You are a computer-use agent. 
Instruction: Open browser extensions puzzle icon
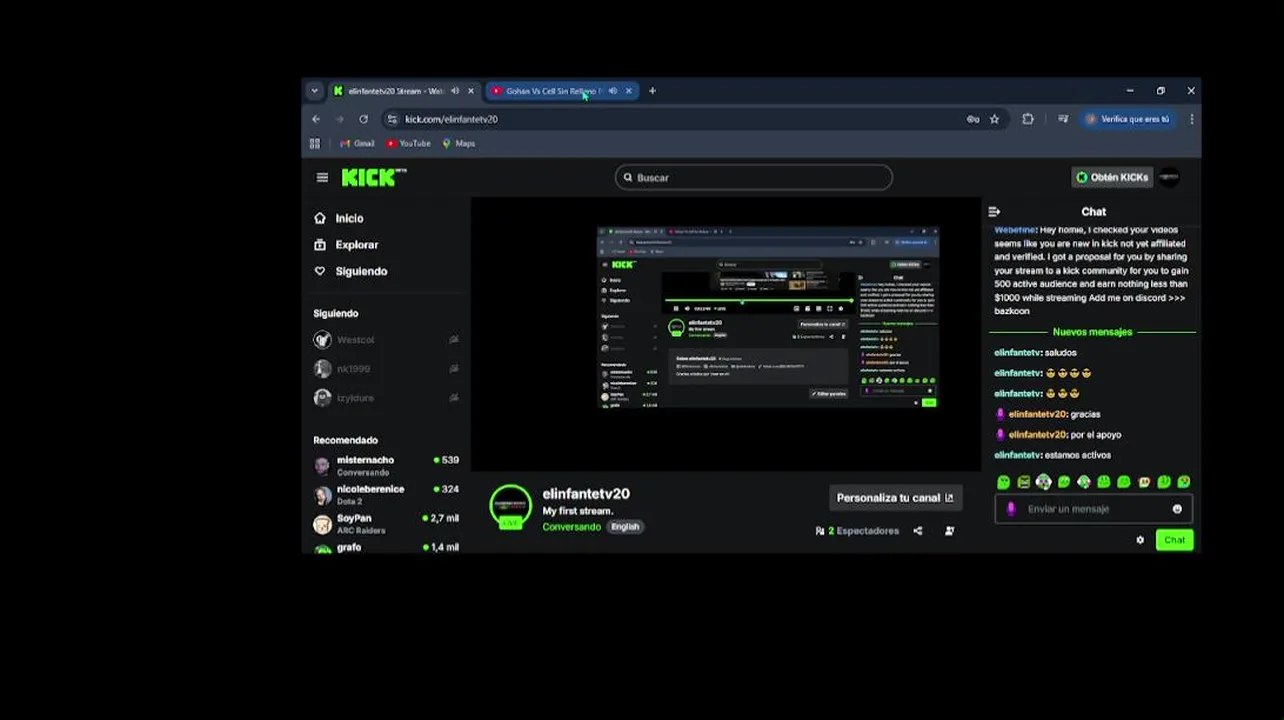coord(1027,119)
